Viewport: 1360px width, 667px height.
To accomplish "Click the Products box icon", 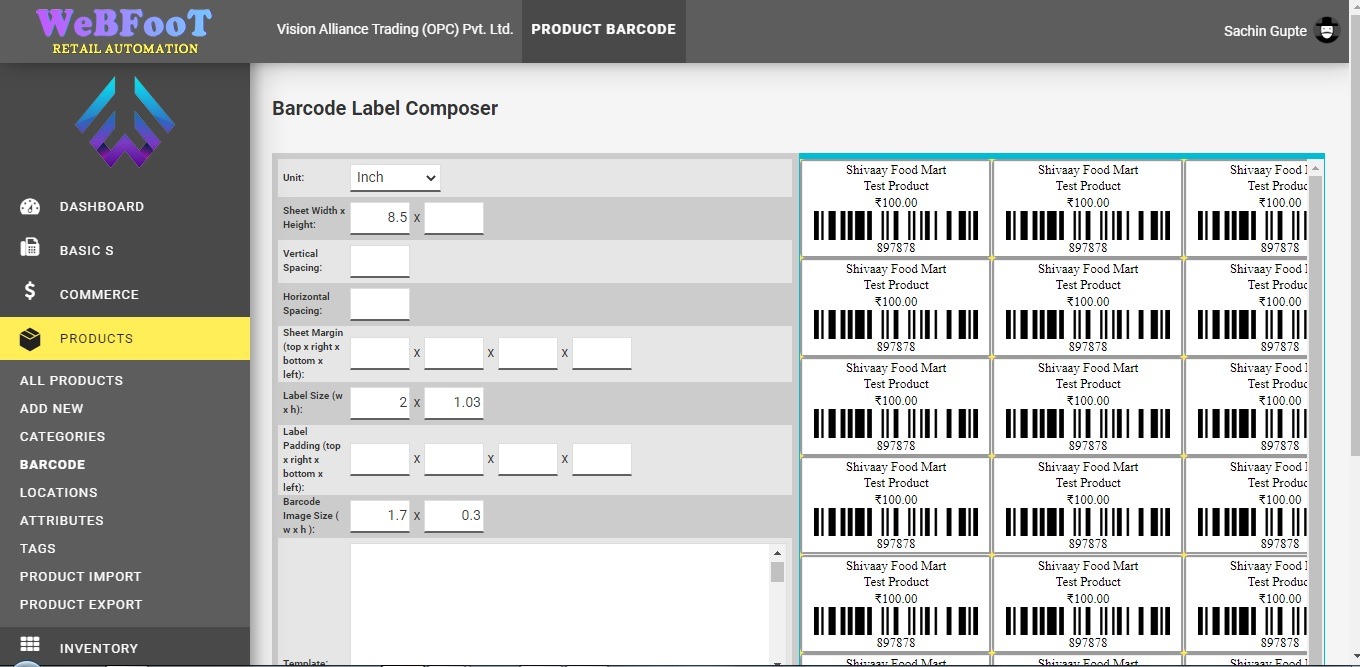I will [x=30, y=339].
